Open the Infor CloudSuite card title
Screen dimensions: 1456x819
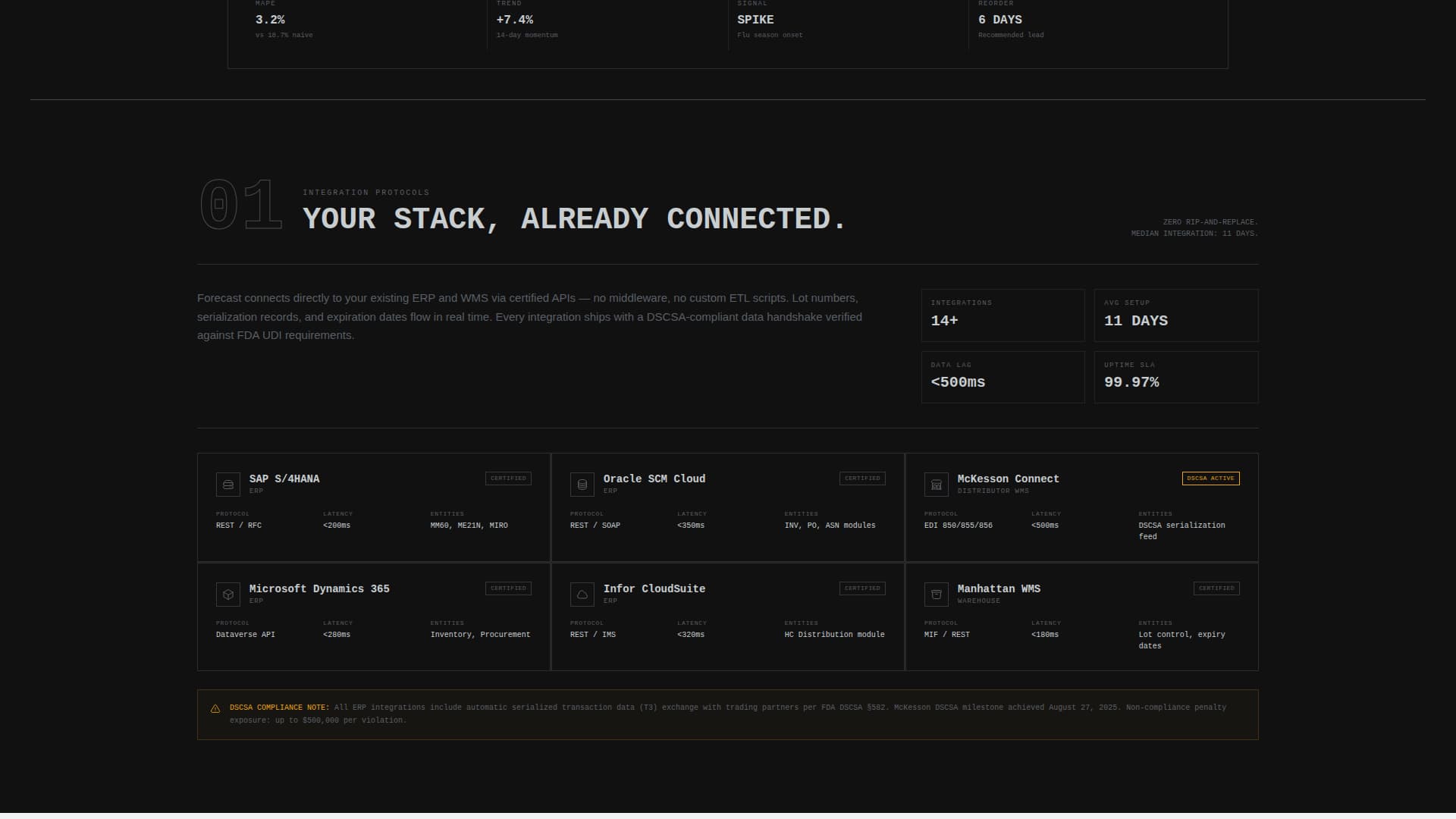tap(654, 589)
